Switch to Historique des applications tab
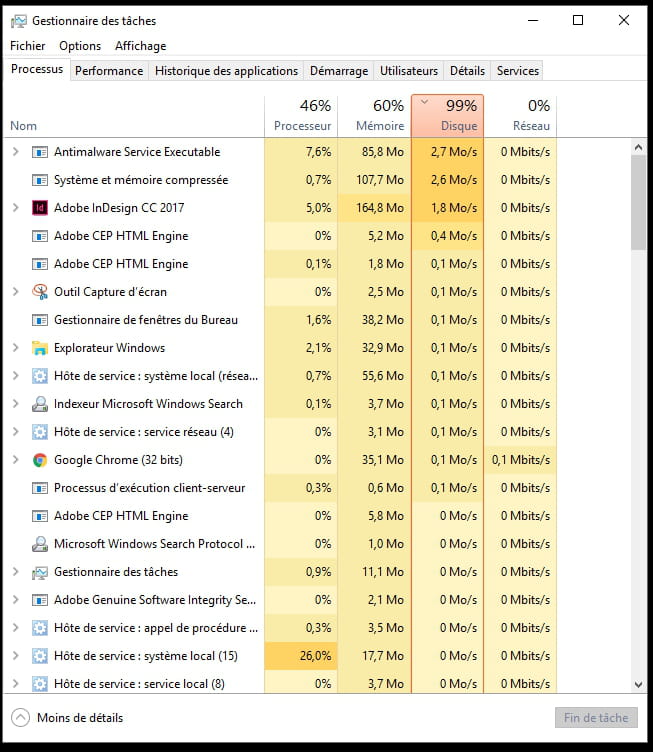 pyautogui.click(x=226, y=71)
